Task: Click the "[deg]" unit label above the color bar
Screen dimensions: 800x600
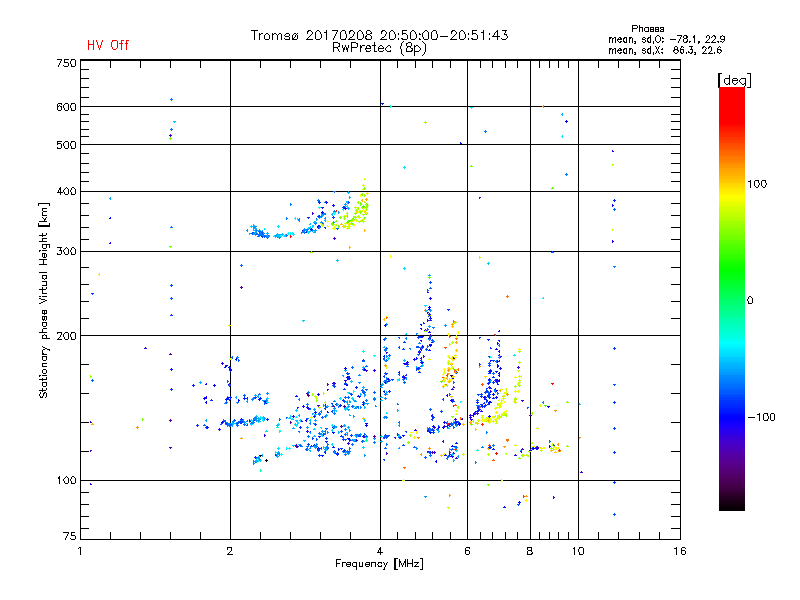Action: click(x=734, y=80)
